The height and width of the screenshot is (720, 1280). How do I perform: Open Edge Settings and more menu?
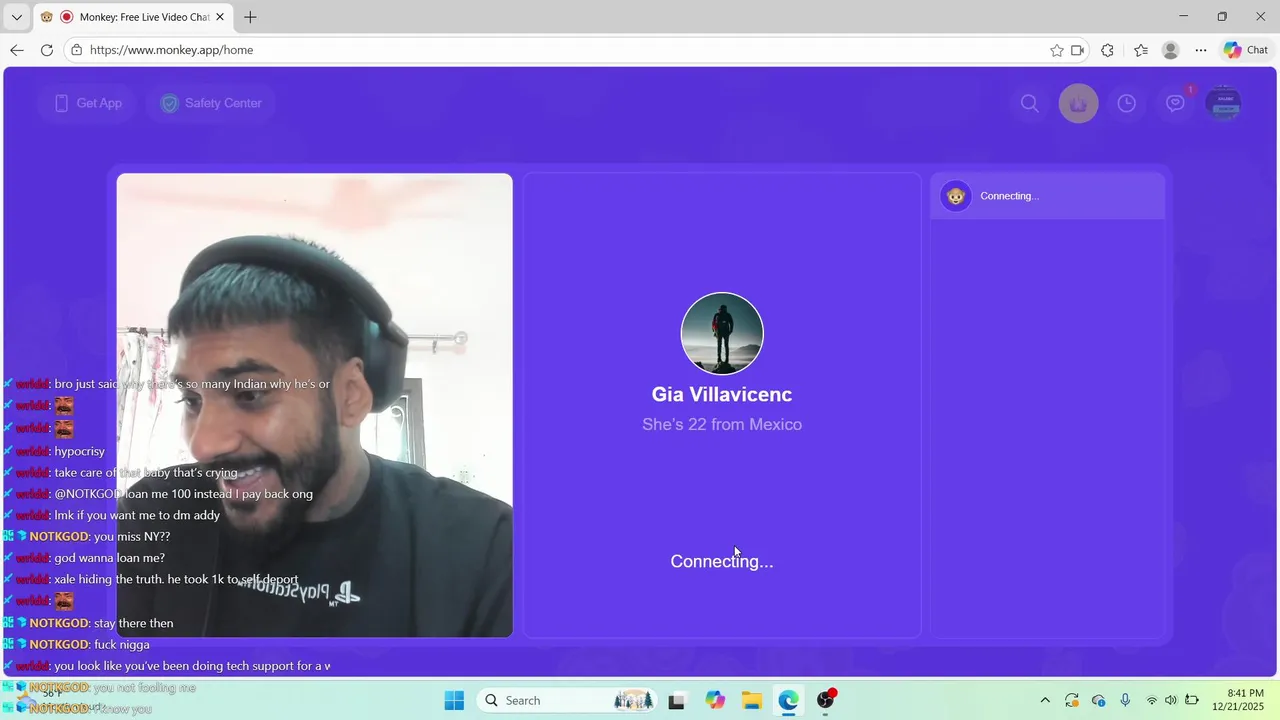1201,50
